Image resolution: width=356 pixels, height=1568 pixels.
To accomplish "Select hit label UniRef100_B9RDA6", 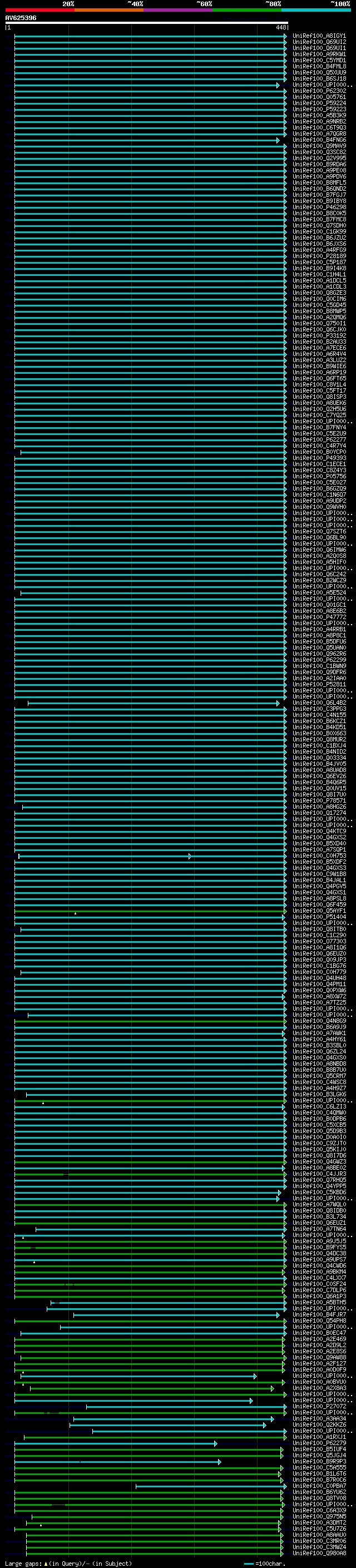I will click(x=319, y=164).
